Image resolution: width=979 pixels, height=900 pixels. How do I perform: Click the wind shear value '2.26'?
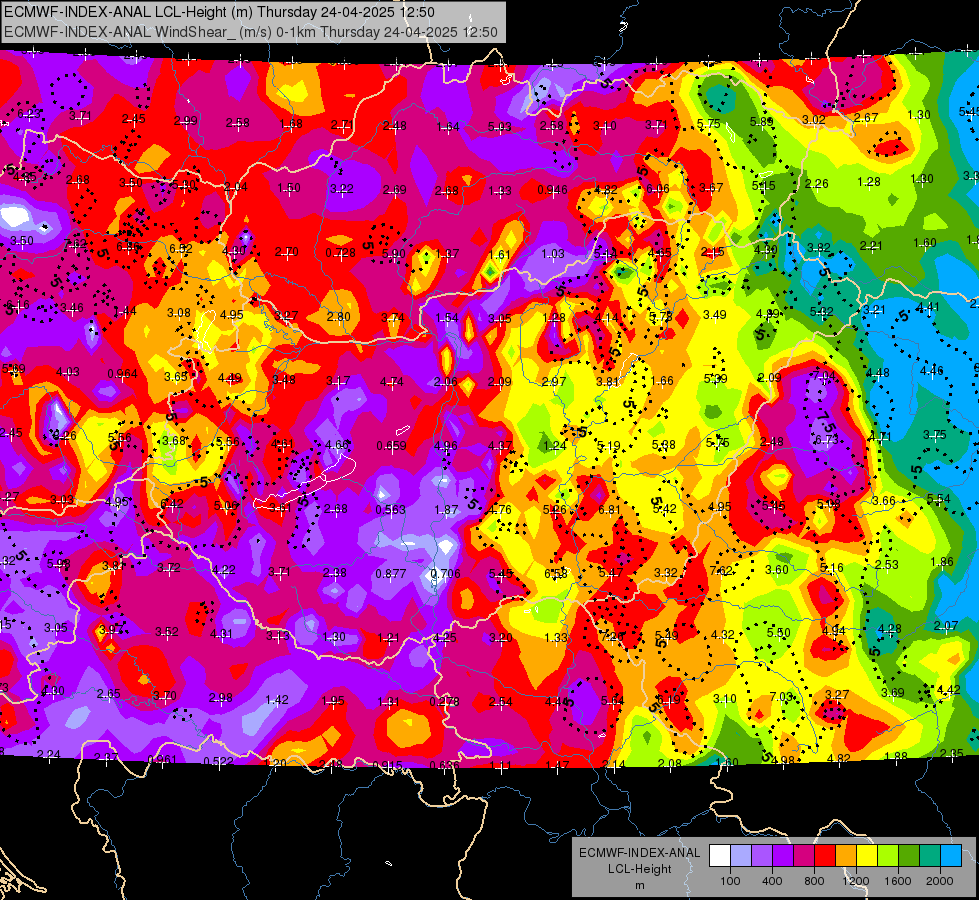click(817, 184)
